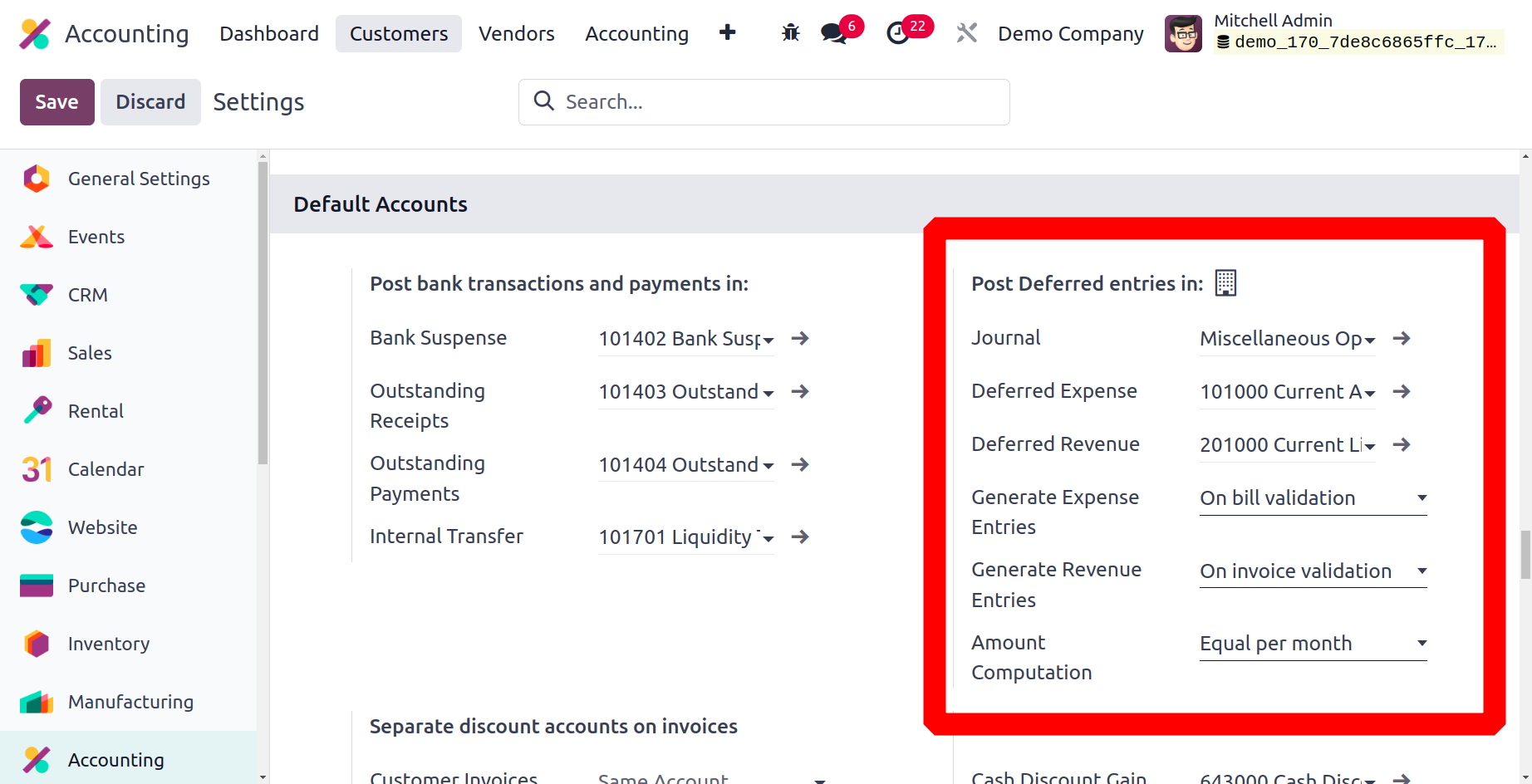Select Purchase in settings sidebar

point(129,586)
